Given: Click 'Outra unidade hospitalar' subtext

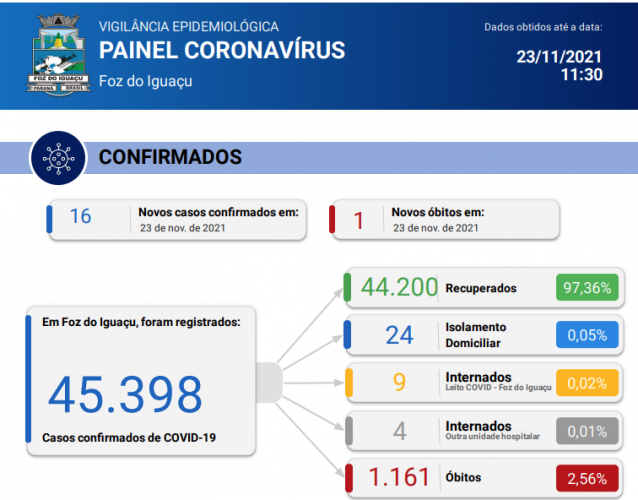Looking at the screenshot, I should [493, 437].
